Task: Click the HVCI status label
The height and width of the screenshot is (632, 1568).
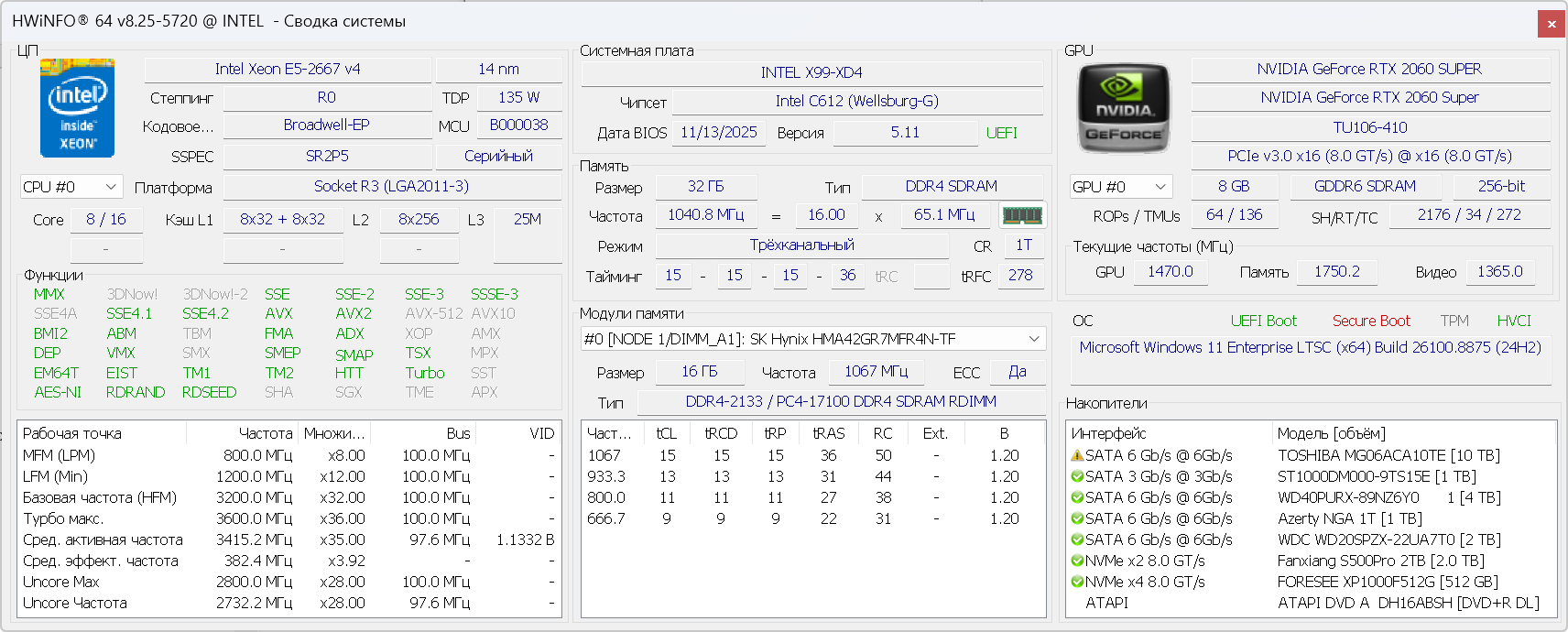Action: point(1514,321)
